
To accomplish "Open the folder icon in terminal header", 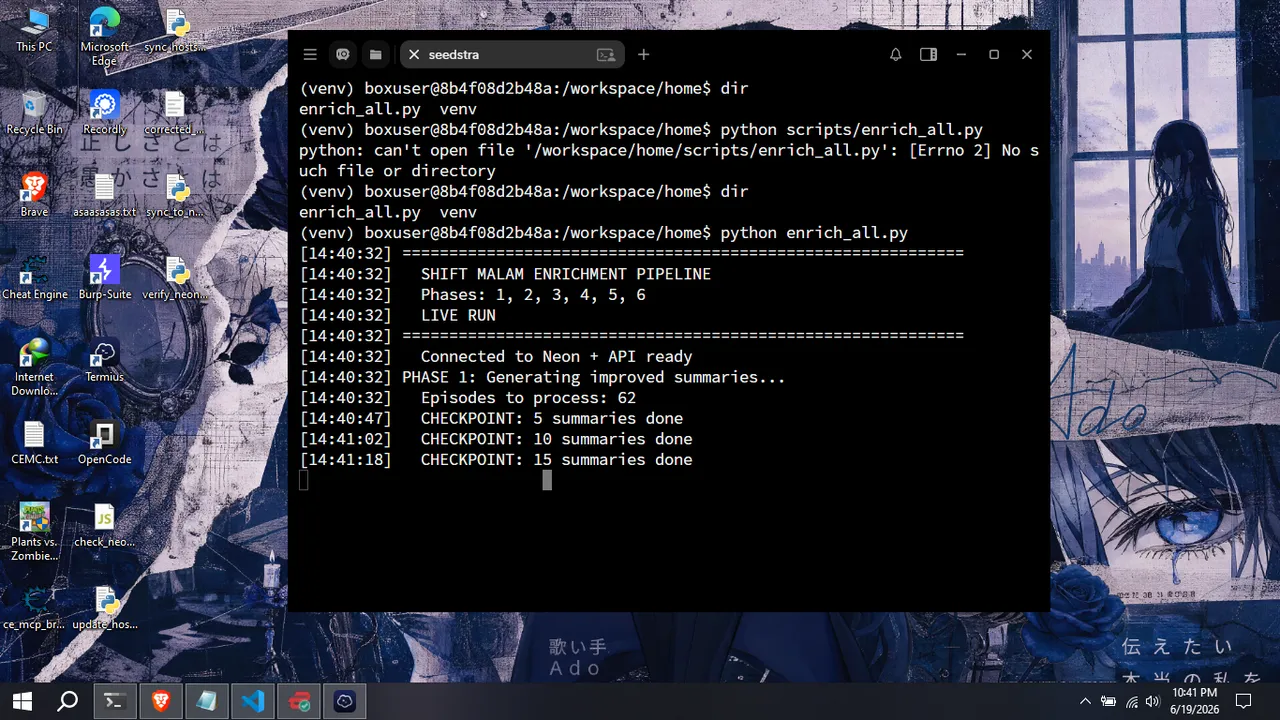I will click(375, 55).
